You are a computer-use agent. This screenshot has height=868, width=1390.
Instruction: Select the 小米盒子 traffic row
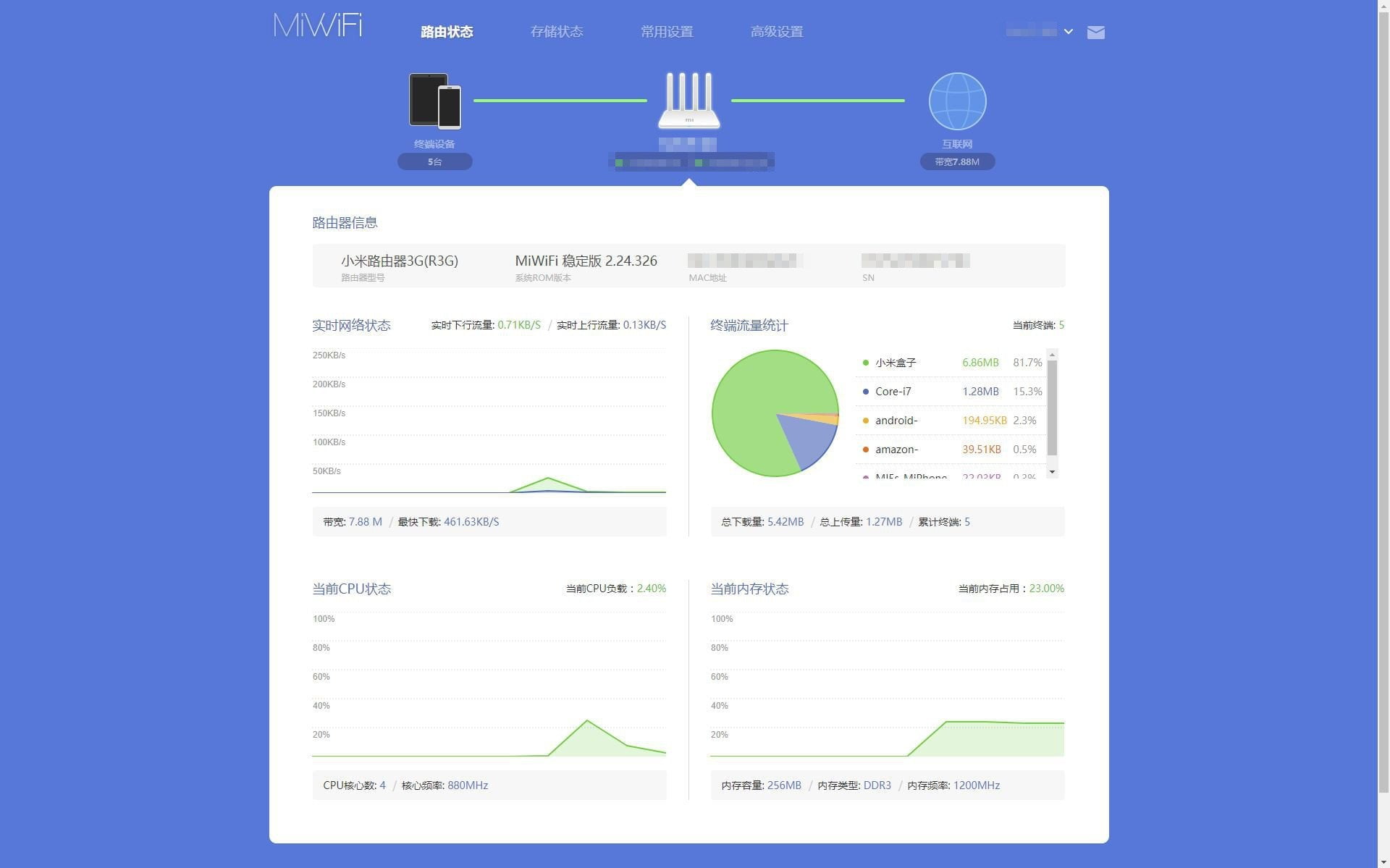[x=951, y=362]
